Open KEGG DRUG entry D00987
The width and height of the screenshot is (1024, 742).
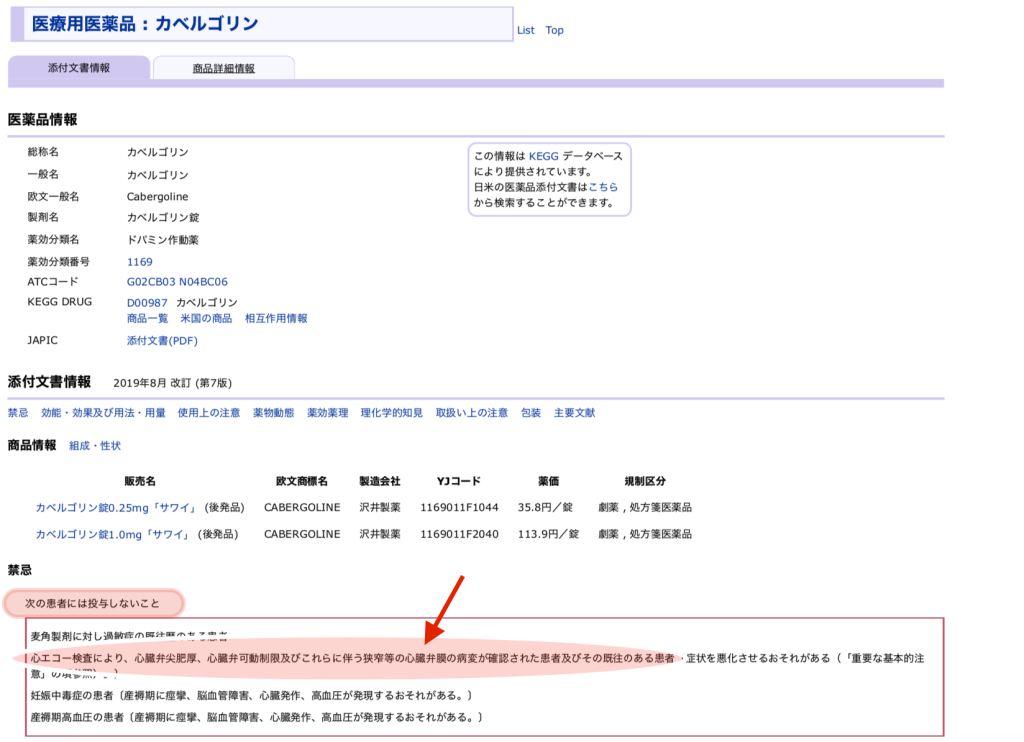147,303
